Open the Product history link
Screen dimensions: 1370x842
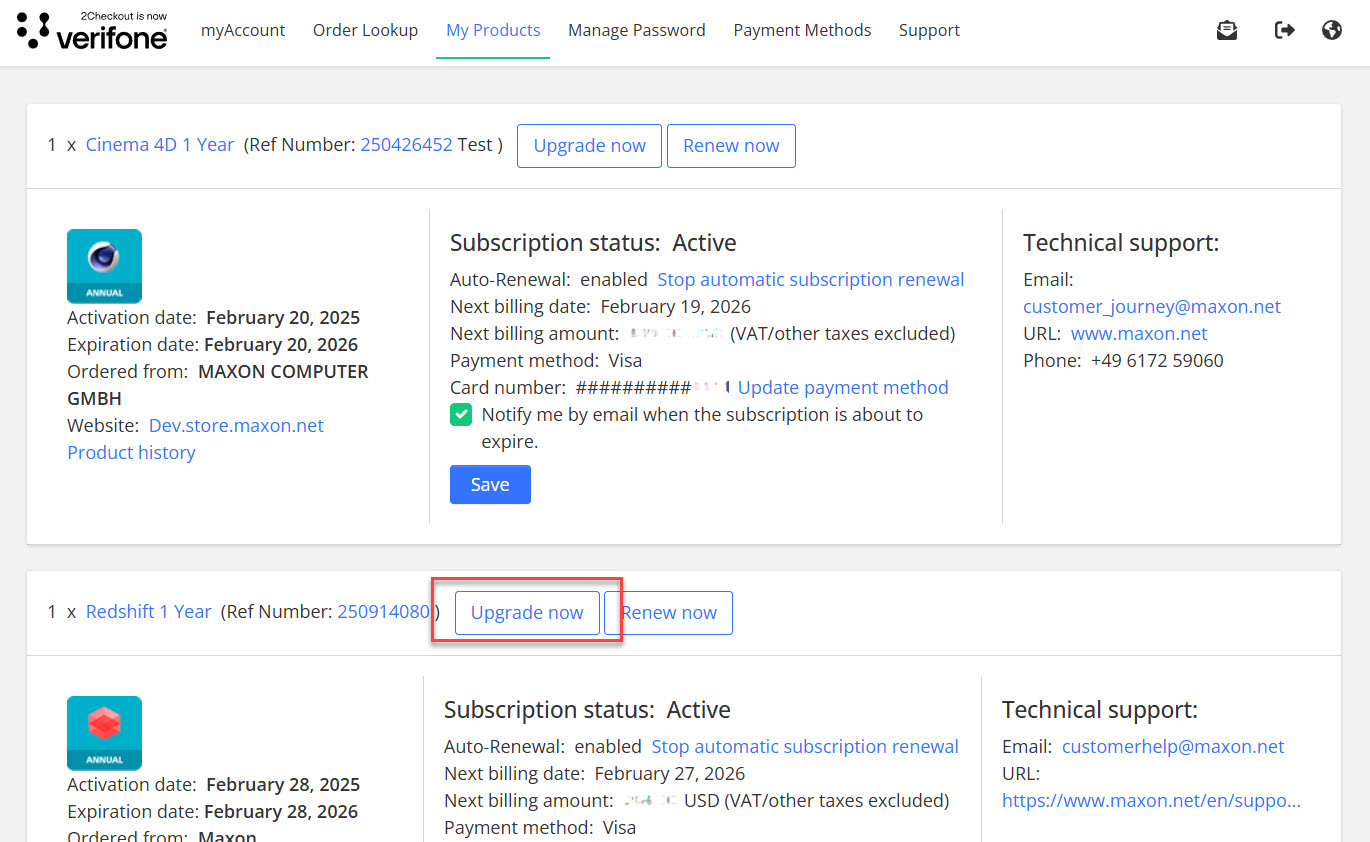131,453
